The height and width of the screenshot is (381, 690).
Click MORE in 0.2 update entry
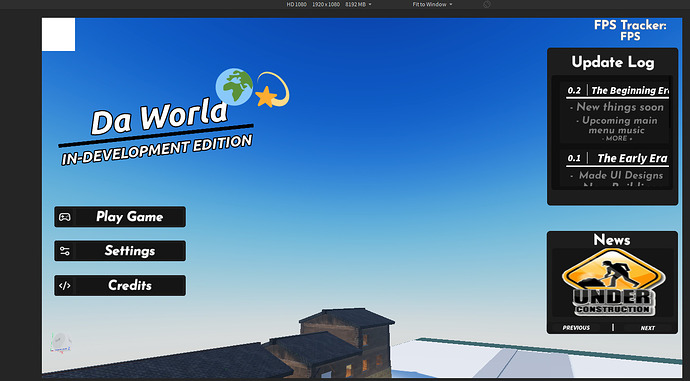pos(617,138)
